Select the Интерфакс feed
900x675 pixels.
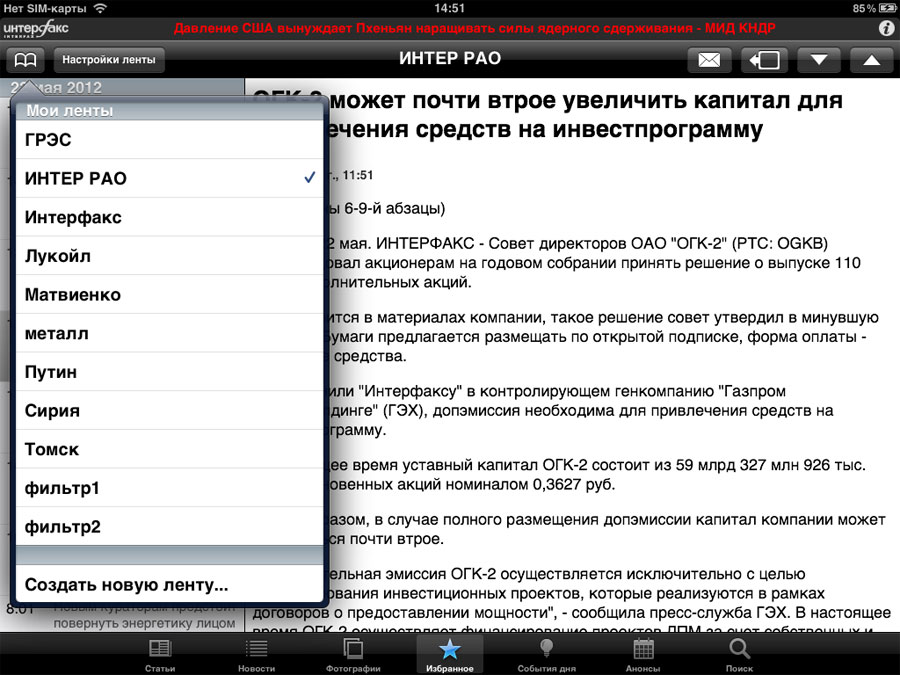tap(169, 217)
